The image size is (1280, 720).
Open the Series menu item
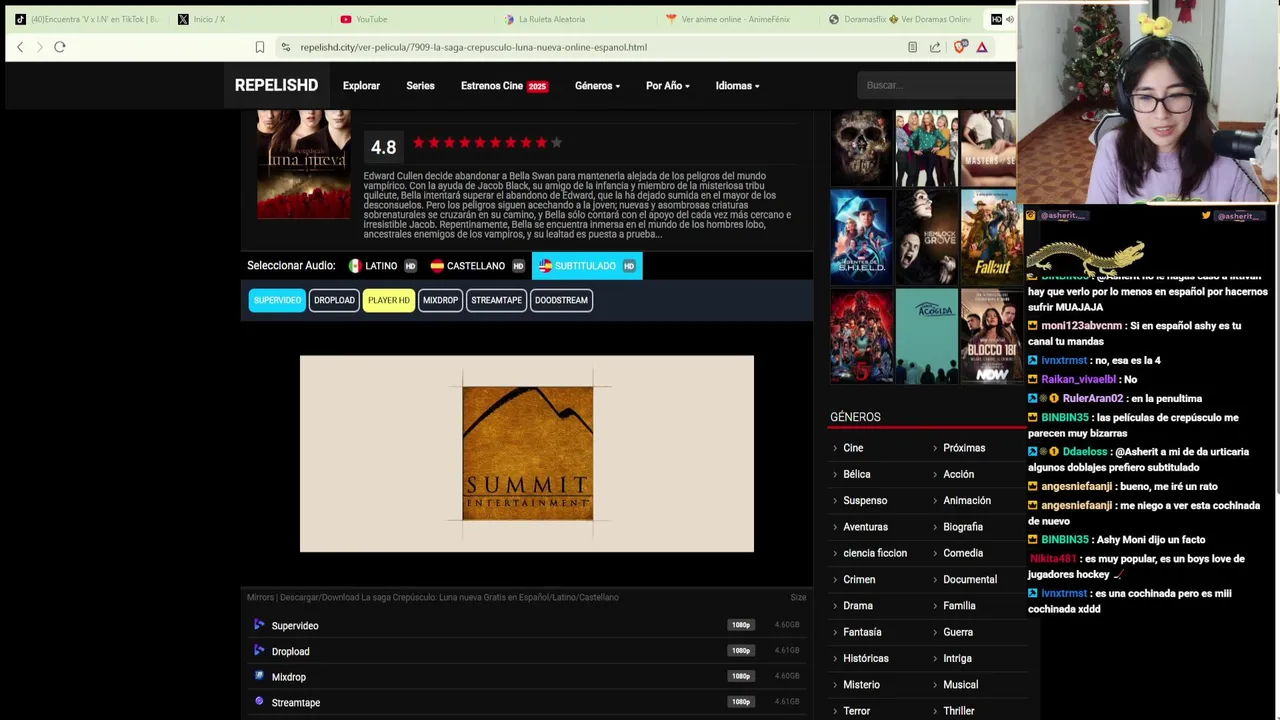(x=420, y=86)
